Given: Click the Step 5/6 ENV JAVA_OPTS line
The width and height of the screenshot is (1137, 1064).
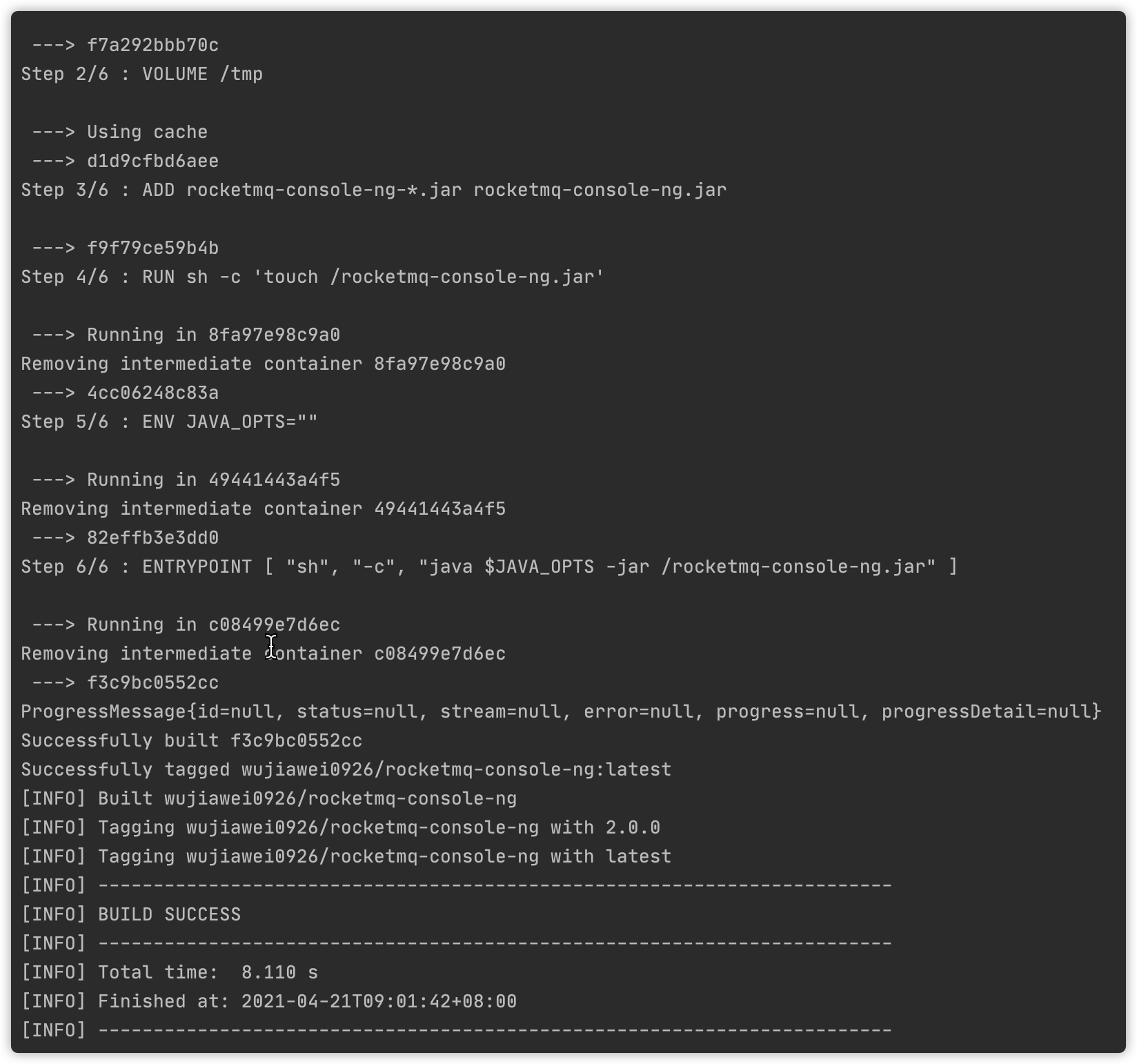Looking at the screenshot, I should [x=170, y=422].
